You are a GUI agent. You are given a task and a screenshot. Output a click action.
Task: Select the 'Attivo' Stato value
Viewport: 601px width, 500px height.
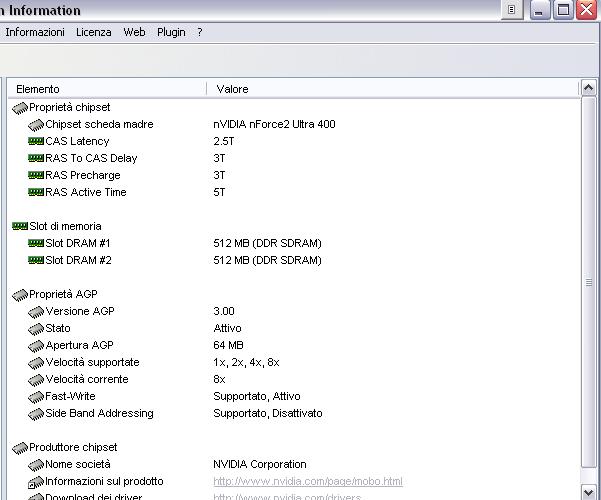227,328
